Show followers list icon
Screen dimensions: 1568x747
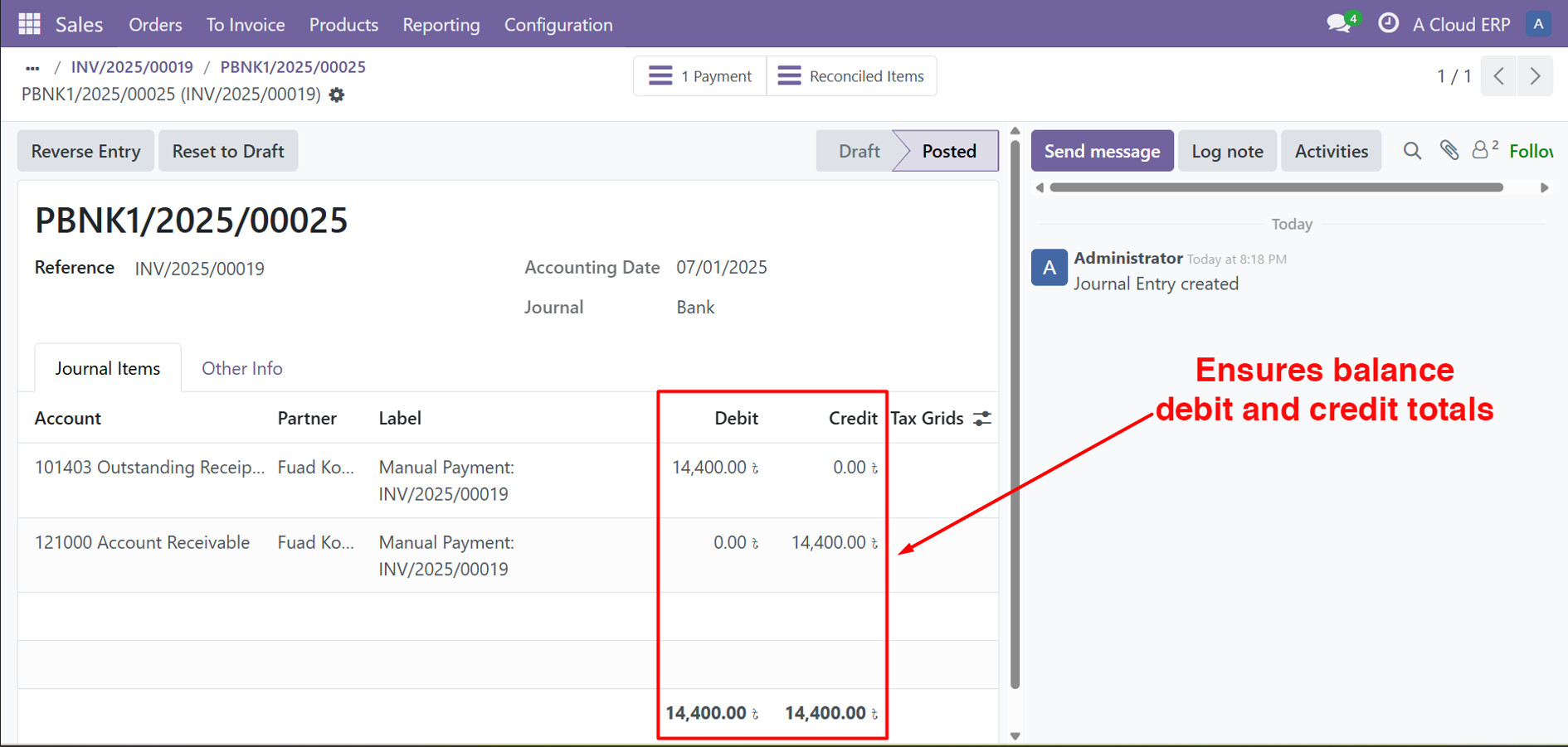1484,149
